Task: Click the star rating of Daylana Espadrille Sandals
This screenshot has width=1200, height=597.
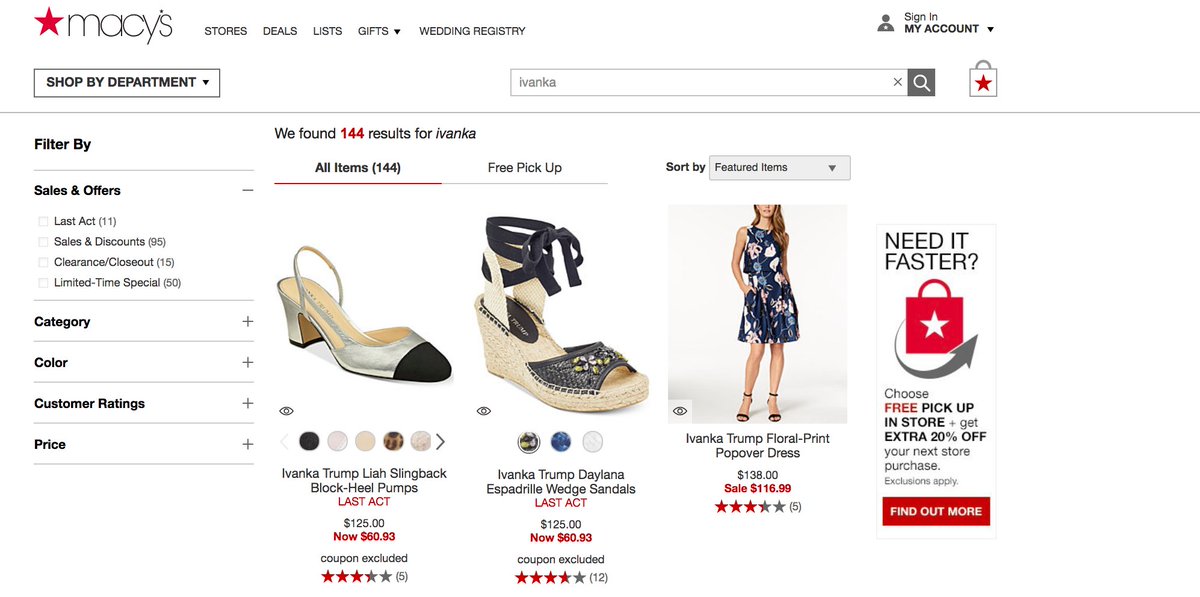Action: tap(550, 577)
